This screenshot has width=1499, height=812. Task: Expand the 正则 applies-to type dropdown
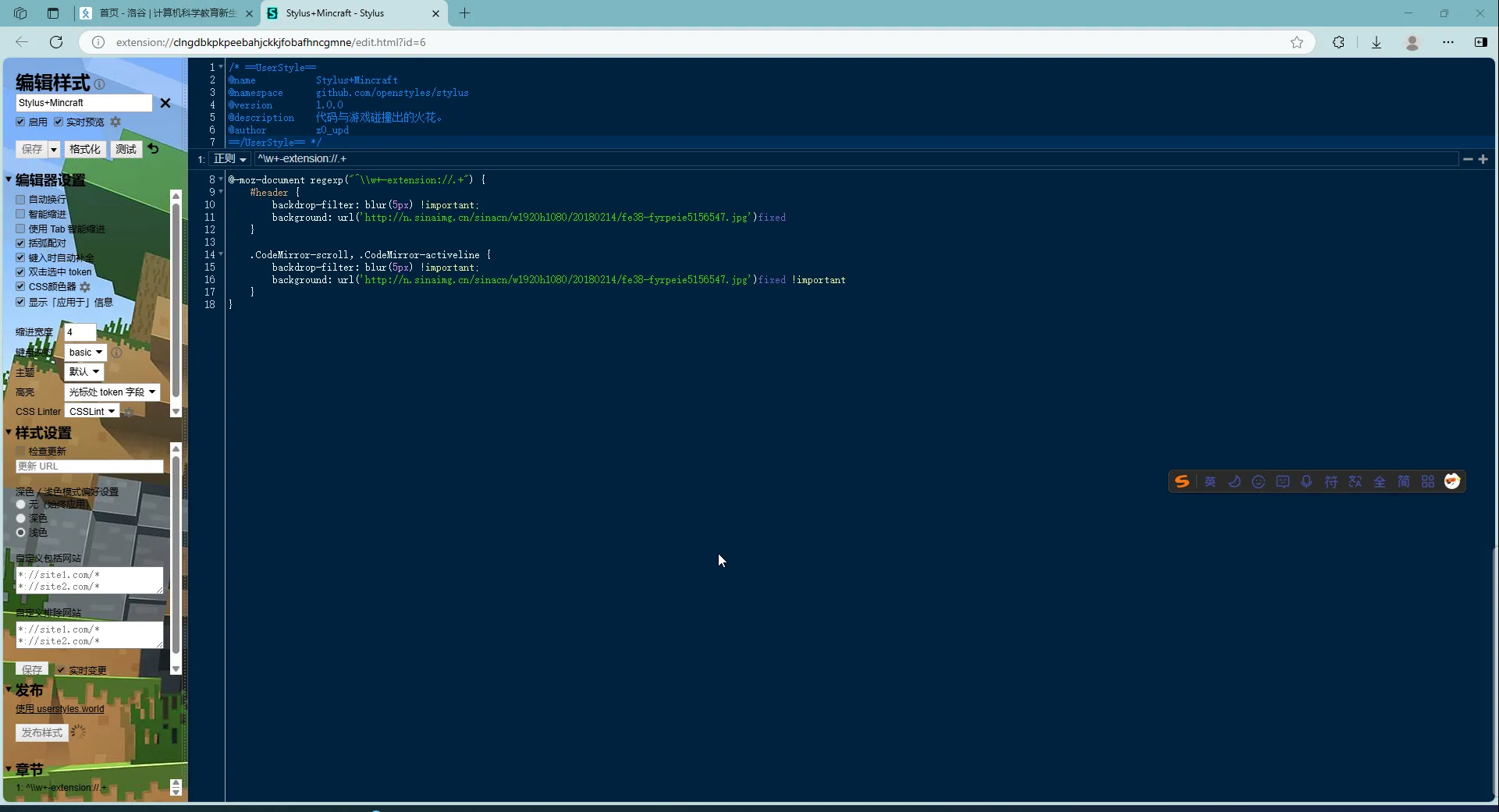tap(229, 159)
